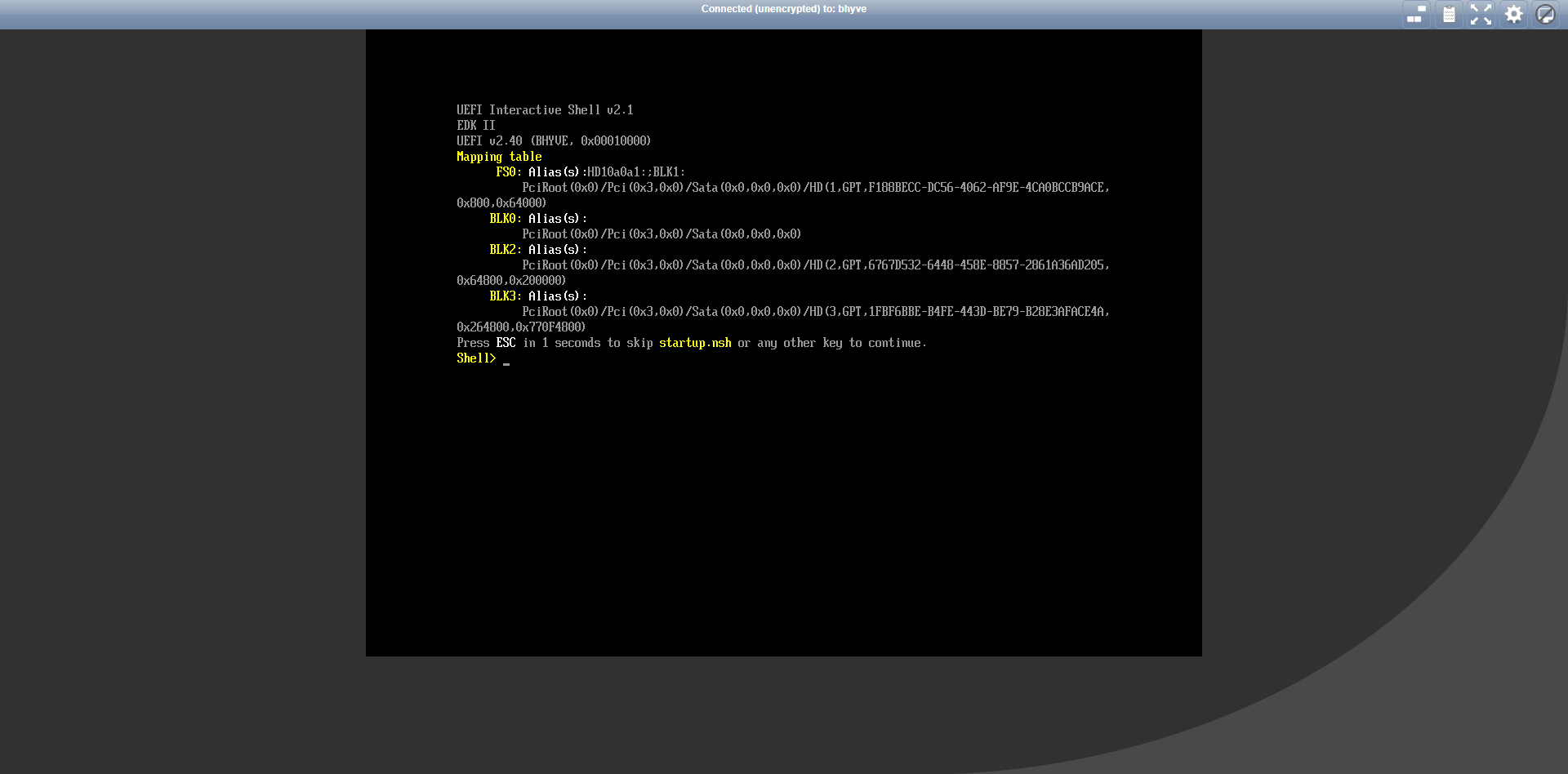Open the extra keys panel
Viewport: 1568px width, 774px height.
tap(1416, 15)
